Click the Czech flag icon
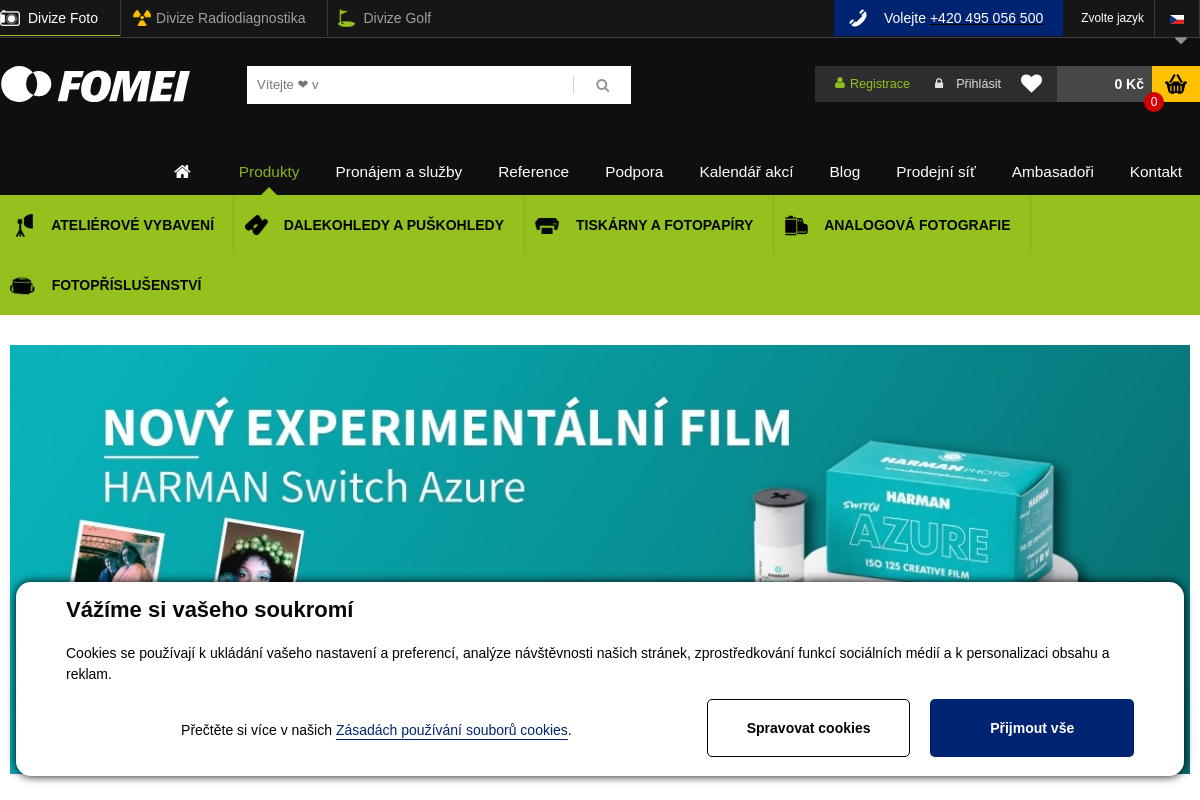The width and height of the screenshot is (1200, 800). pos(1177,18)
